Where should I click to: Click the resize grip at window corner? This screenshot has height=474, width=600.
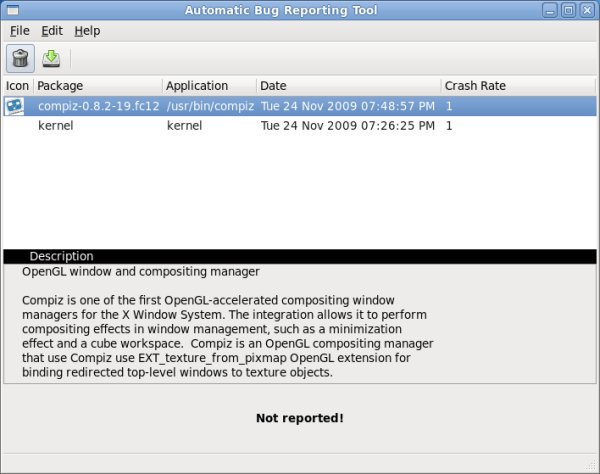[591, 465]
